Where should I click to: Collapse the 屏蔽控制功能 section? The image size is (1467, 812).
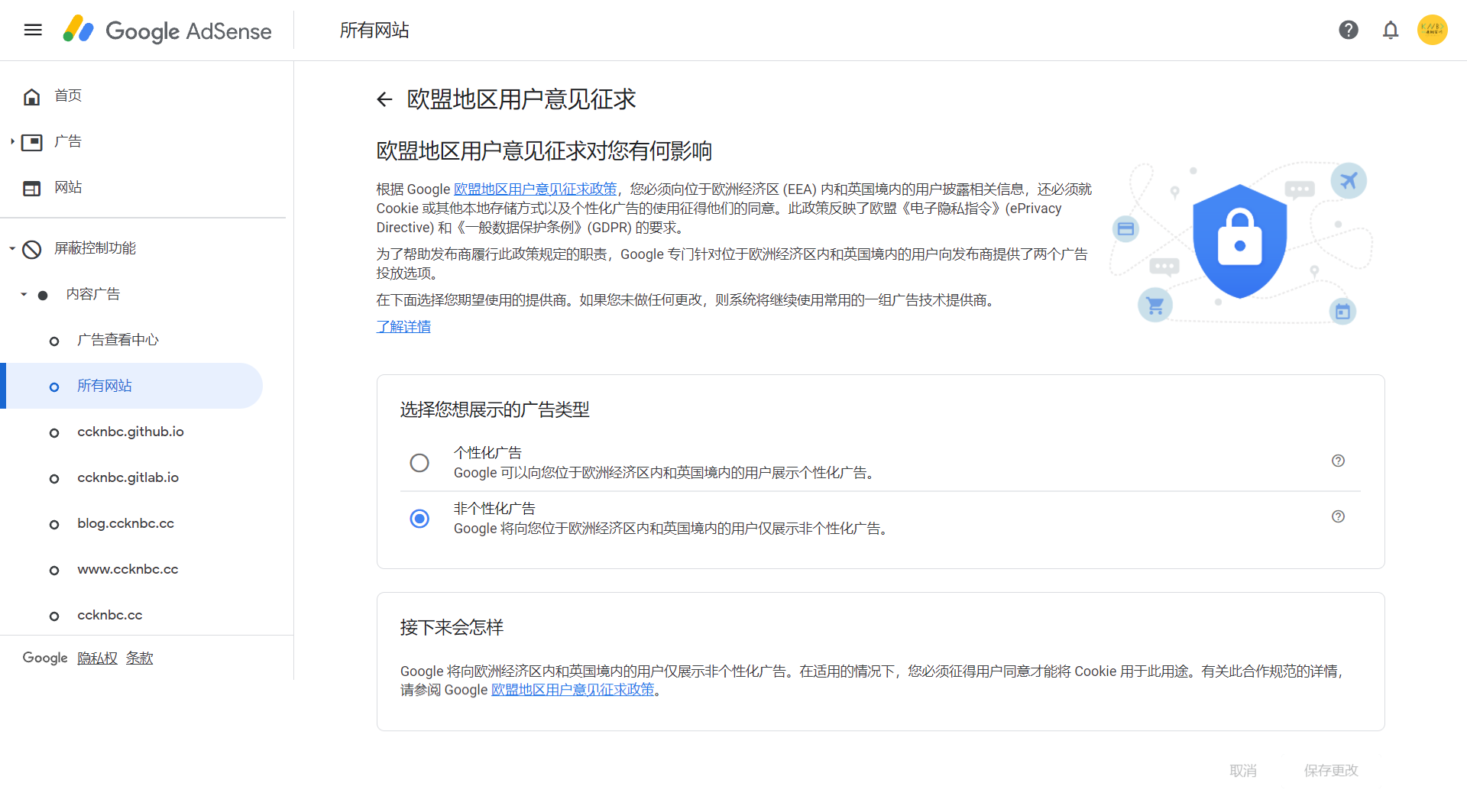[11, 248]
